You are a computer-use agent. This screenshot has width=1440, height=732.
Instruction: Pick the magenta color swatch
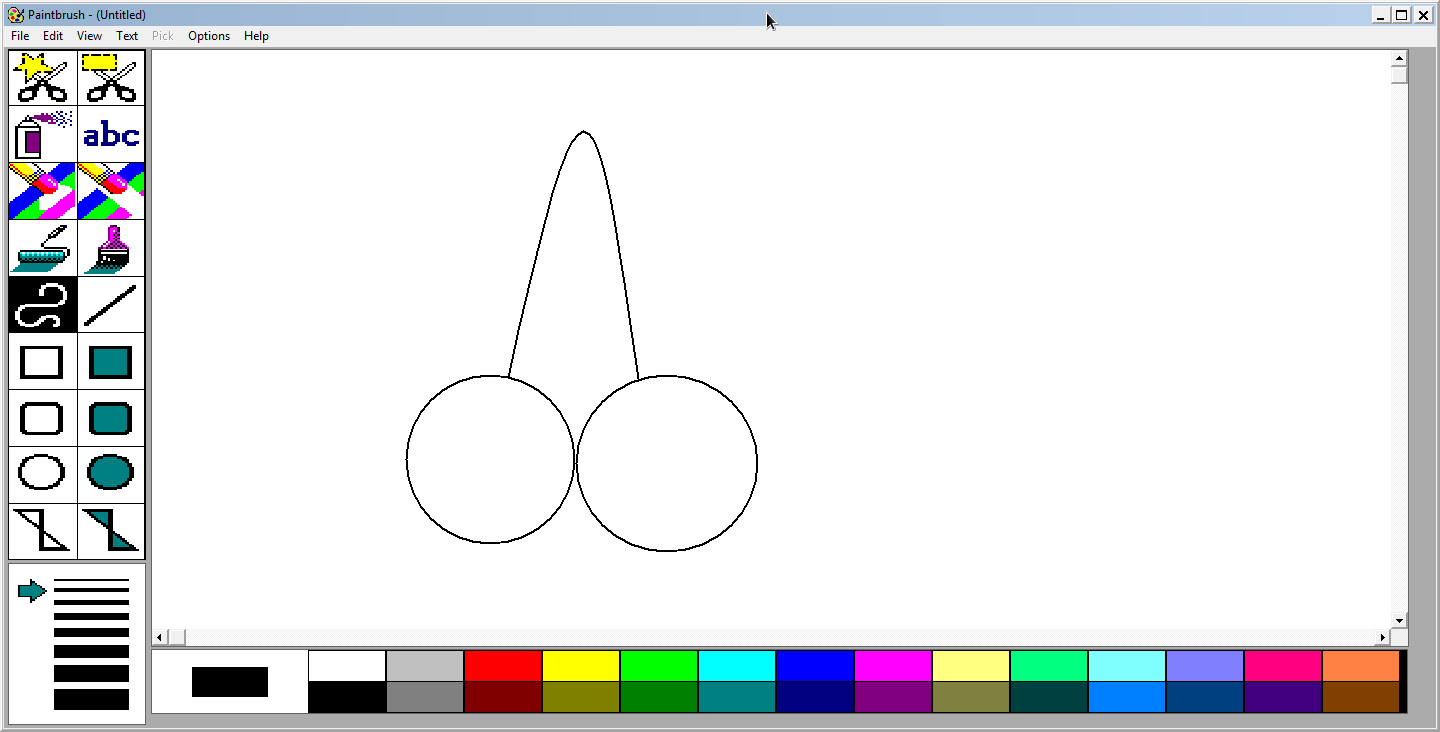point(893,666)
